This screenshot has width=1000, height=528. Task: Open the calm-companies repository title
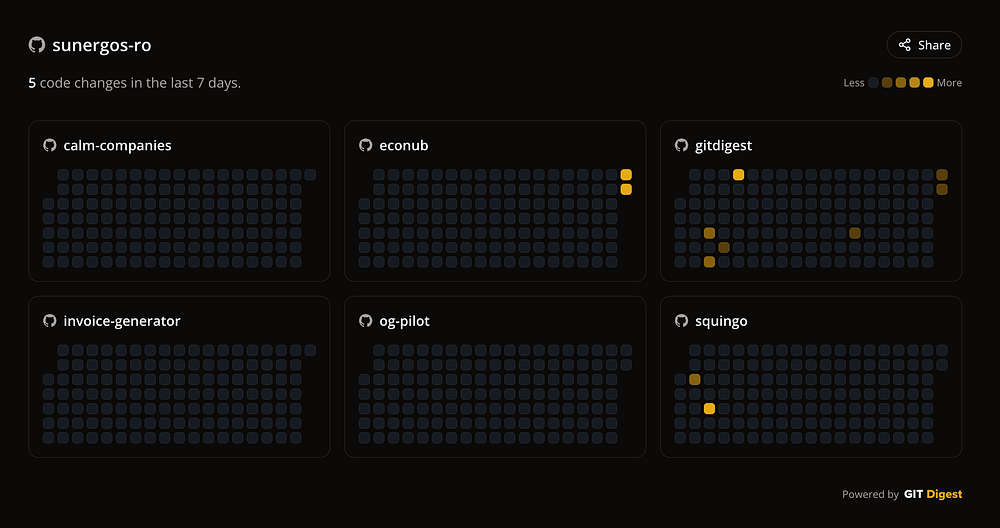click(117, 145)
